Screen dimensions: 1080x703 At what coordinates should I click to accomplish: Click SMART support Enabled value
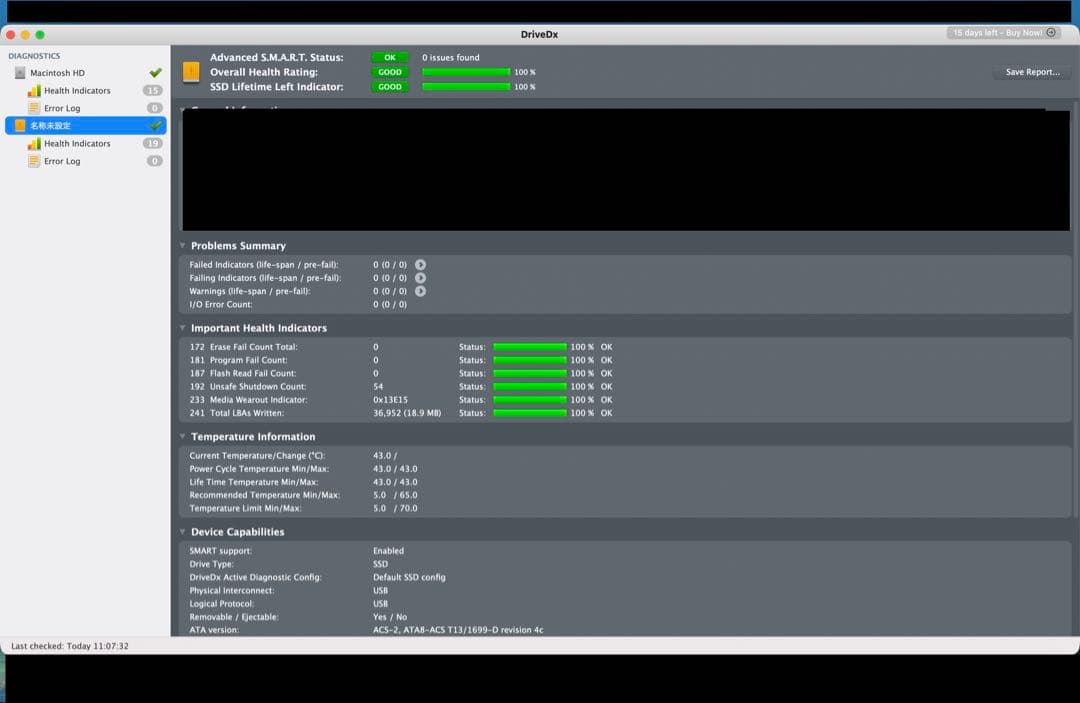pos(388,551)
